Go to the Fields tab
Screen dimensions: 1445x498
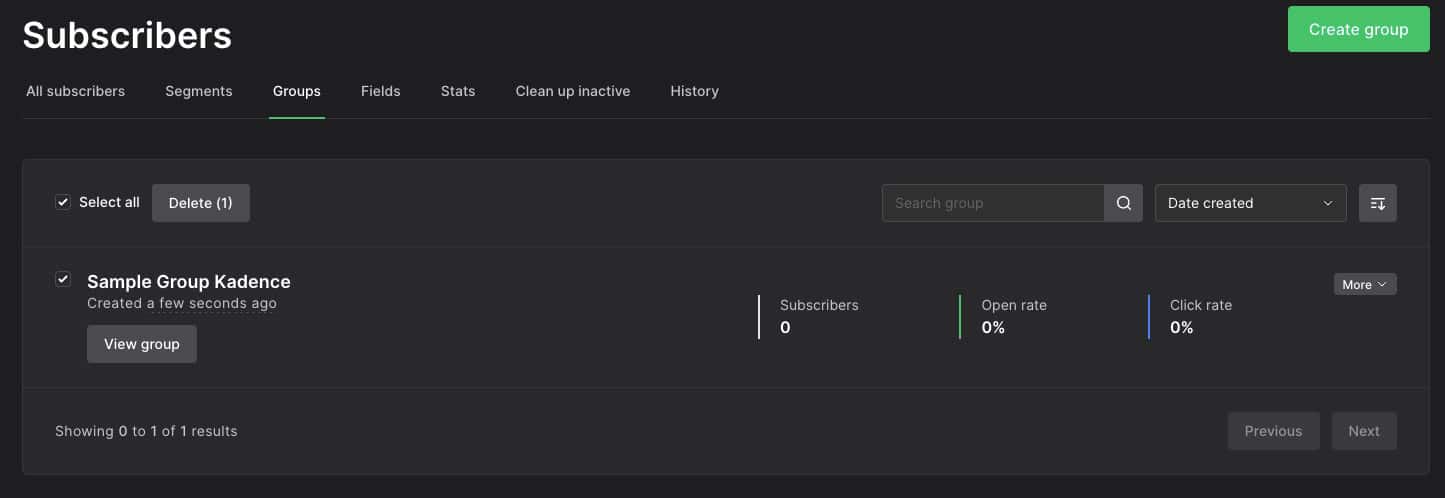tap(381, 91)
